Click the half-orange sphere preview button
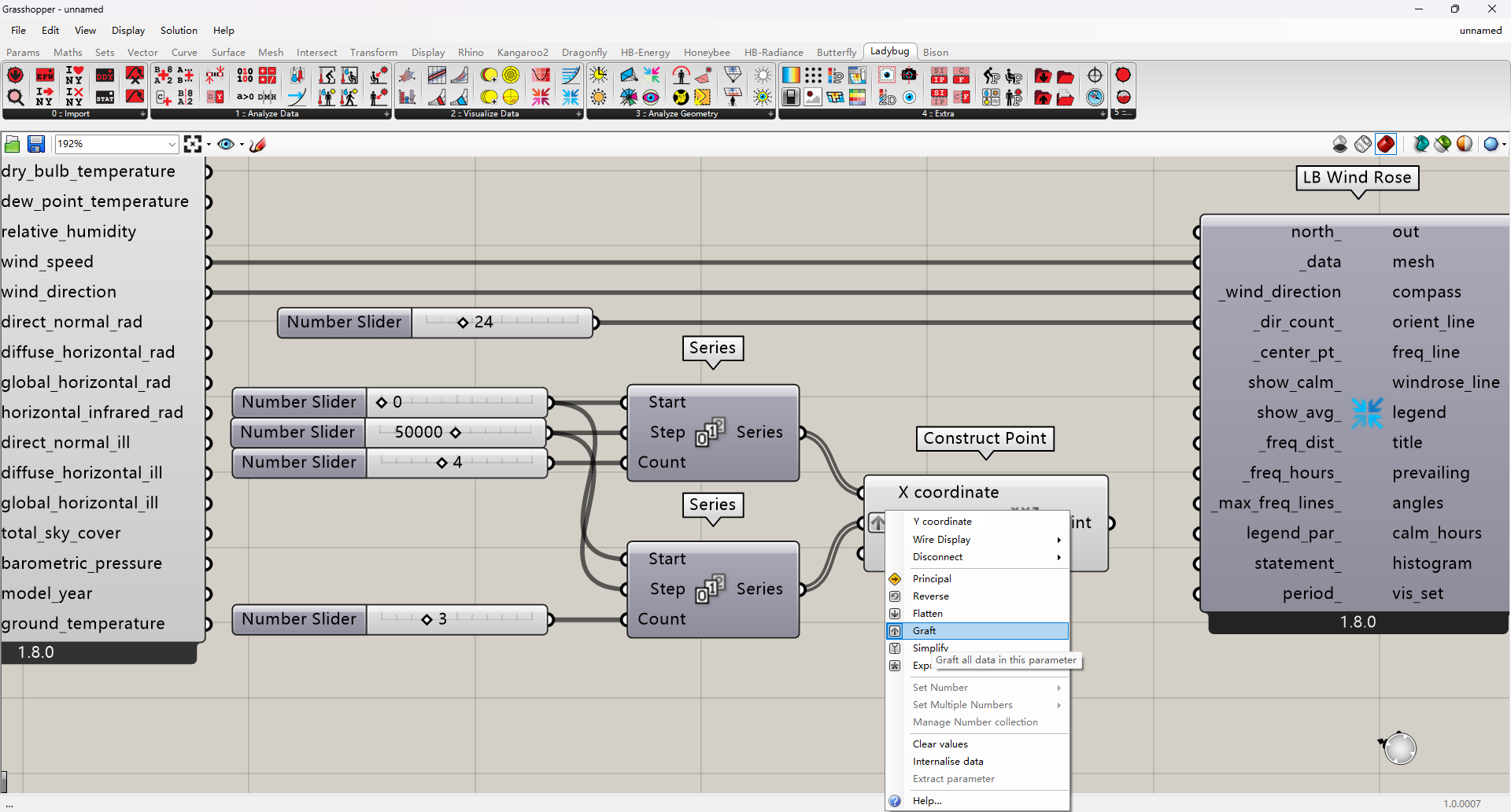Screen dimensions: 1511x812 (x=1465, y=144)
